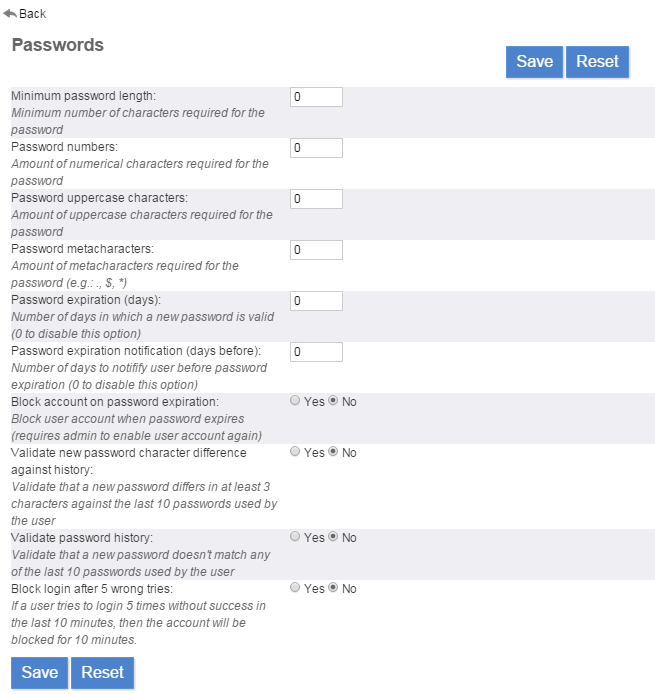The image size is (655, 694).
Task: Choose No for password character difference
Action: 334,452
